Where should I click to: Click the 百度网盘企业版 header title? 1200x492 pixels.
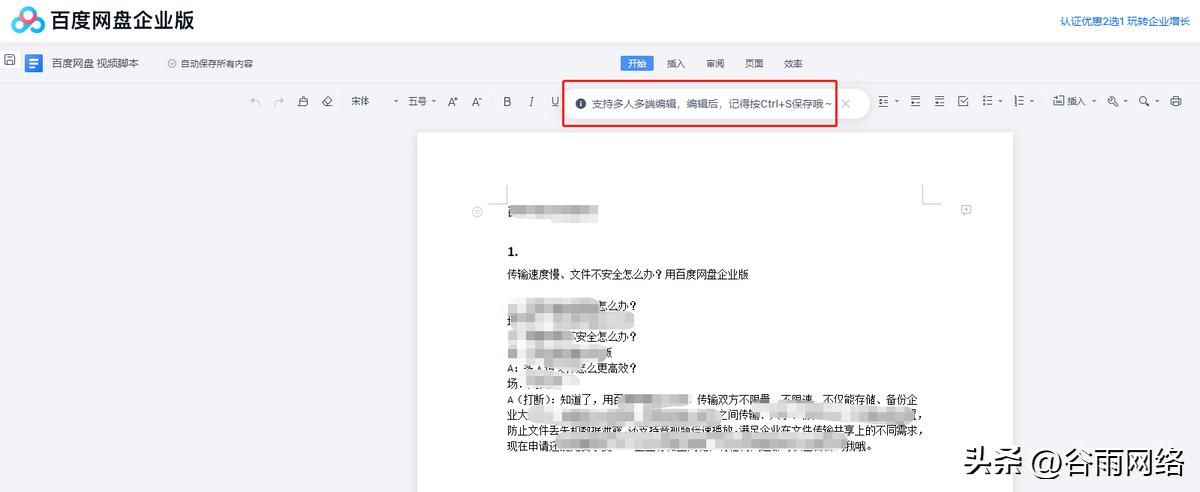(x=124, y=20)
